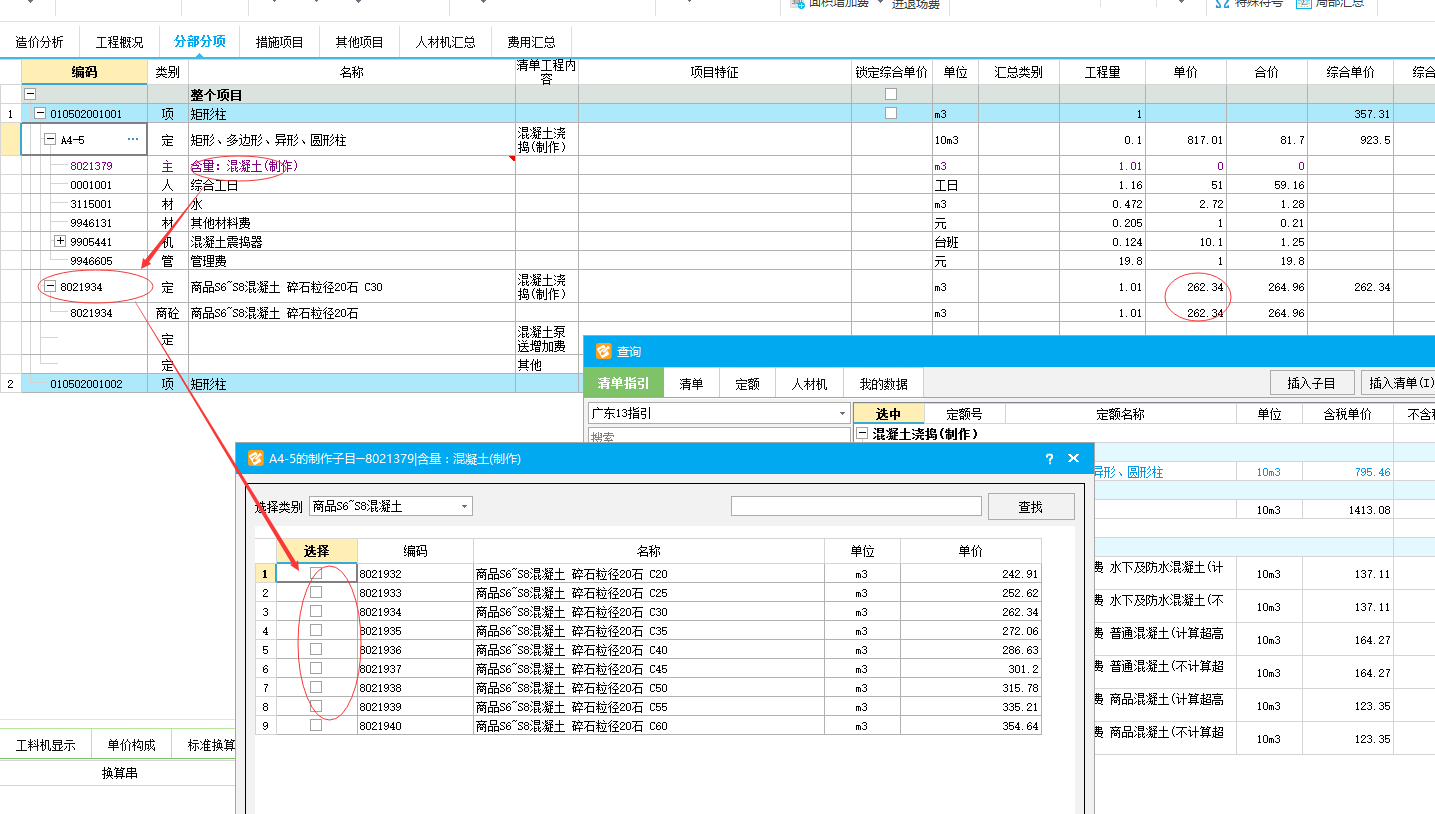Click the 编码 column header

point(85,72)
